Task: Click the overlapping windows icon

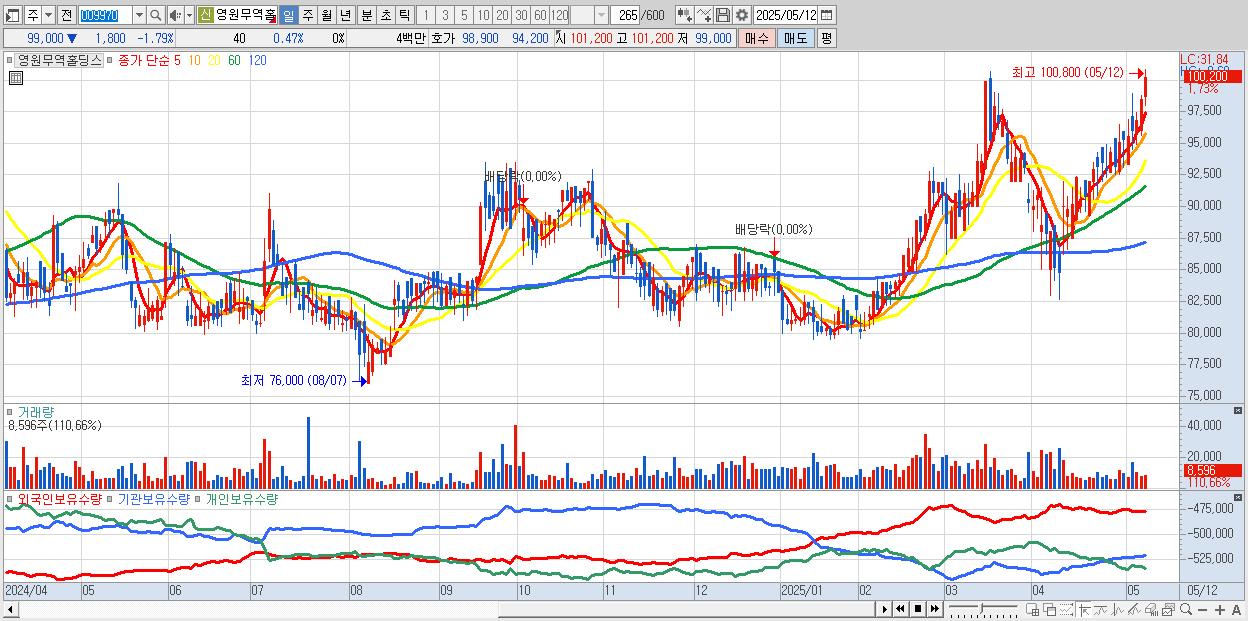Action: coord(1050,610)
